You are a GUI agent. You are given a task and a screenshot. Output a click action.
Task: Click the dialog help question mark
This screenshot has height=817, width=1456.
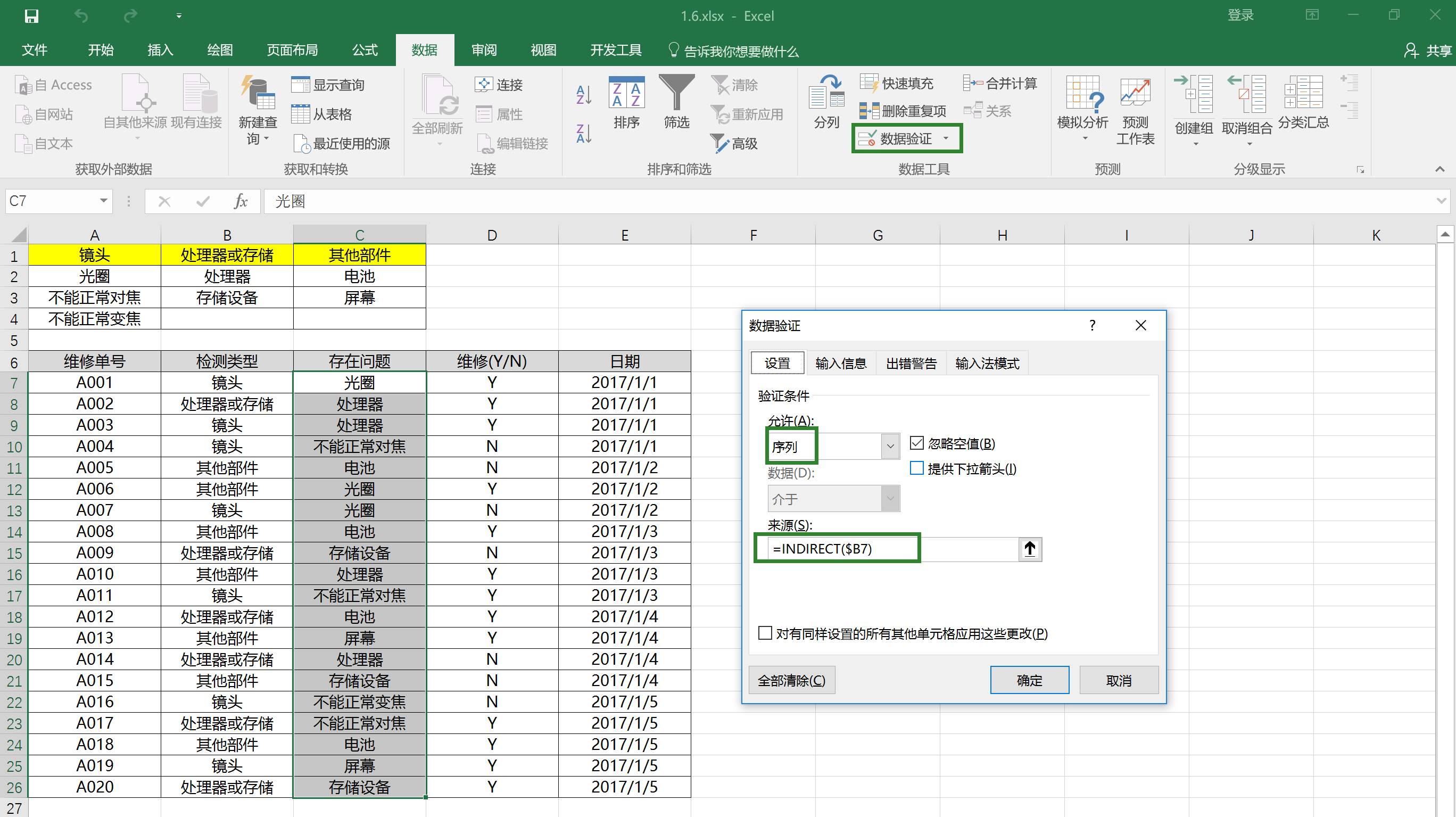click(1092, 325)
